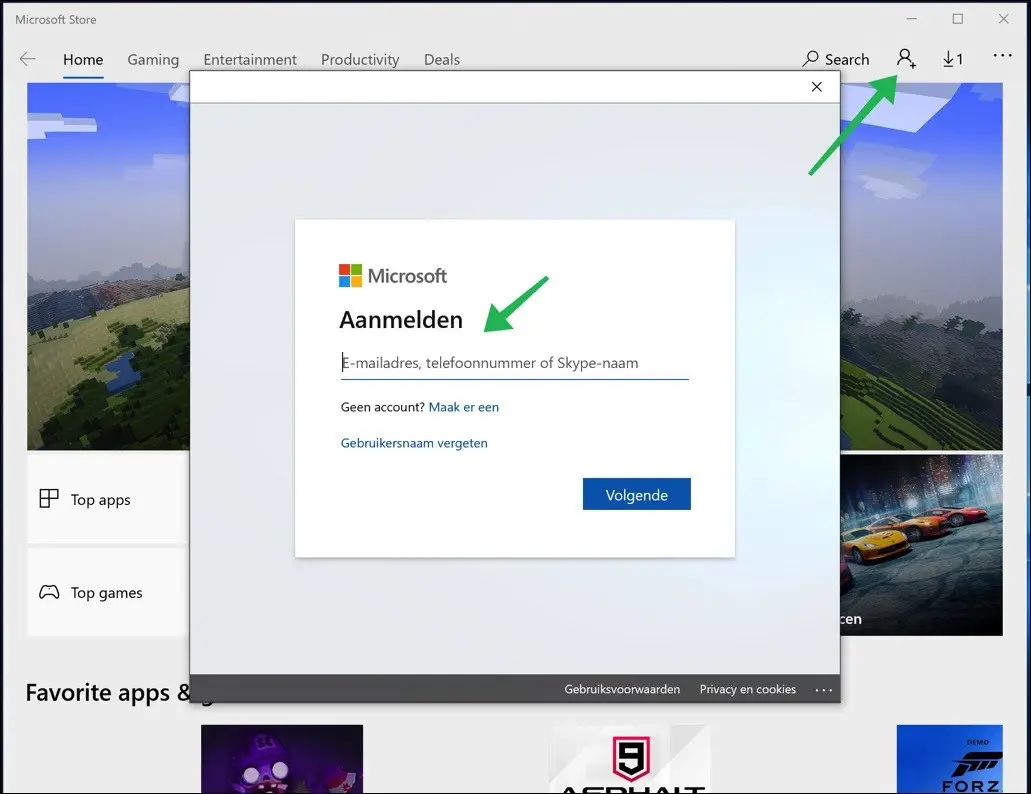1031x794 pixels.
Task: Open the Entertainment tab
Action: tap(250, 60)
